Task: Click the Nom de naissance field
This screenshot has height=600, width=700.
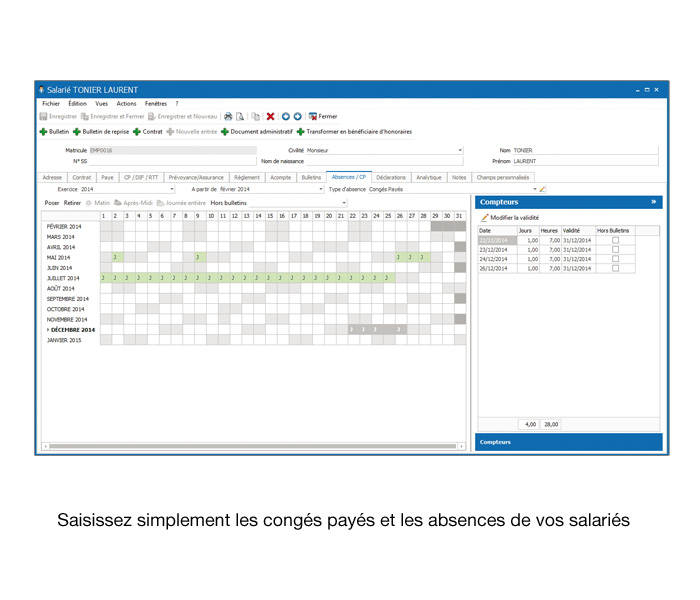Action: pos(384,161)
